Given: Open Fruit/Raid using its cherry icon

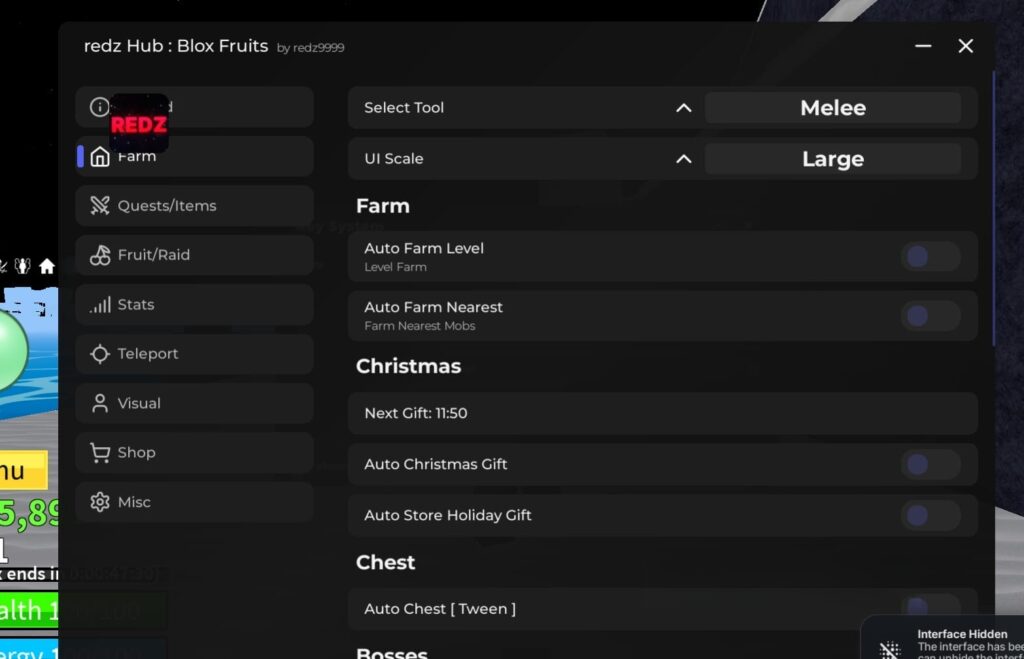Looking at the screenshot, I should pyautogui.click(x=99, y=255).
